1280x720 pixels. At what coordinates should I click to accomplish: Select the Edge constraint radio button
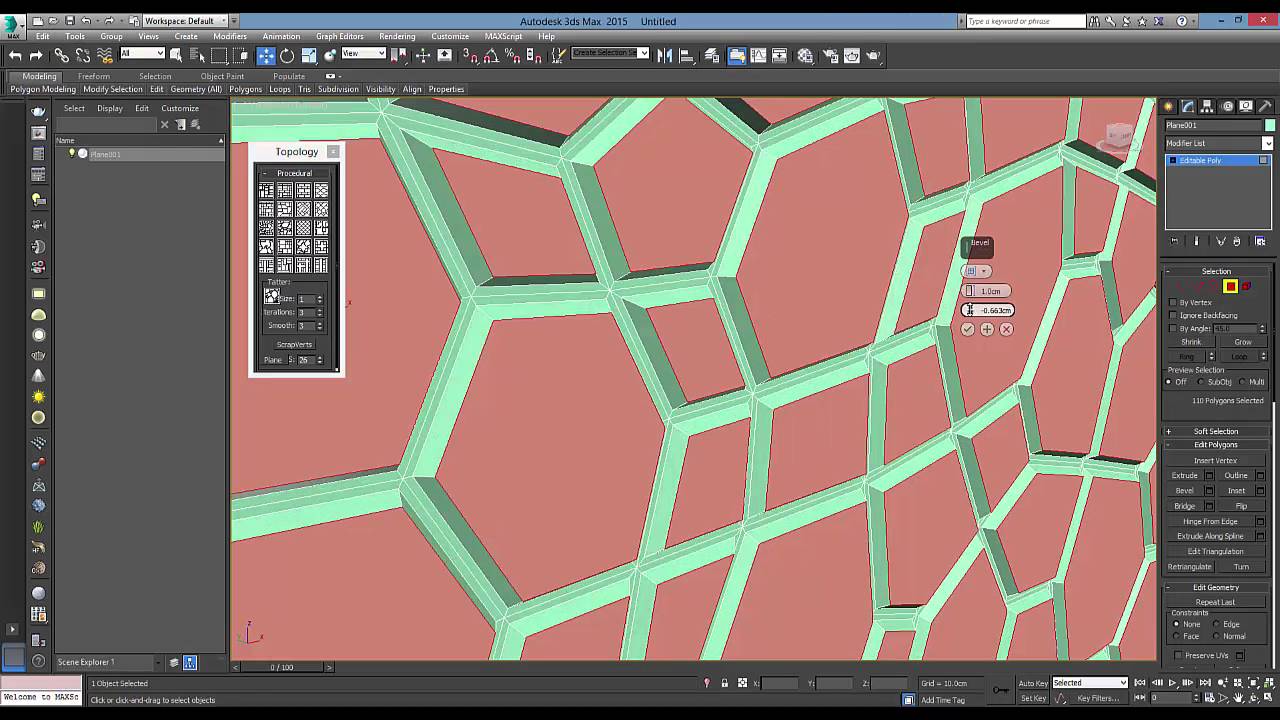pos(1217,624)
